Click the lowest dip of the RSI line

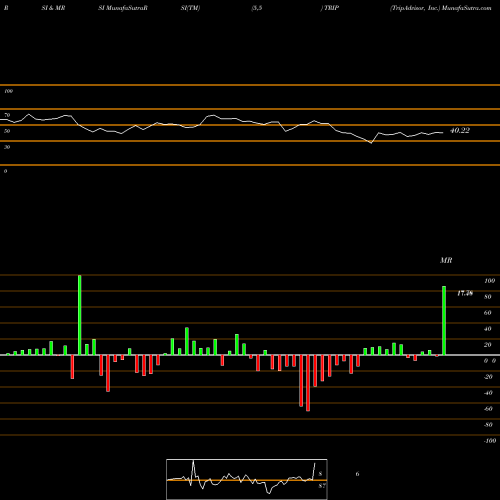pos(371,143)
